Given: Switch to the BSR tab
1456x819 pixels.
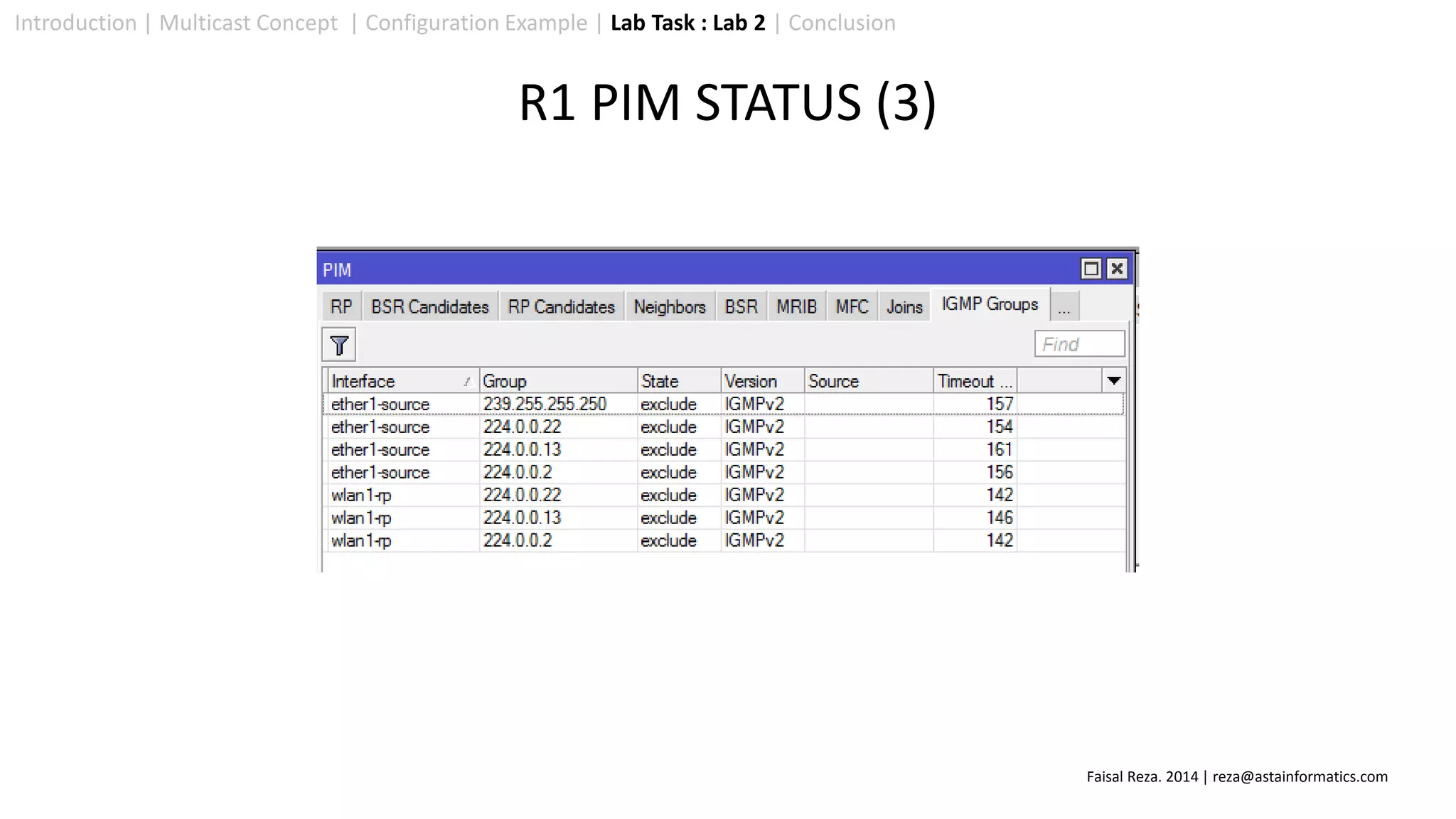Looking at the screenshot, I should coord(742,307).
